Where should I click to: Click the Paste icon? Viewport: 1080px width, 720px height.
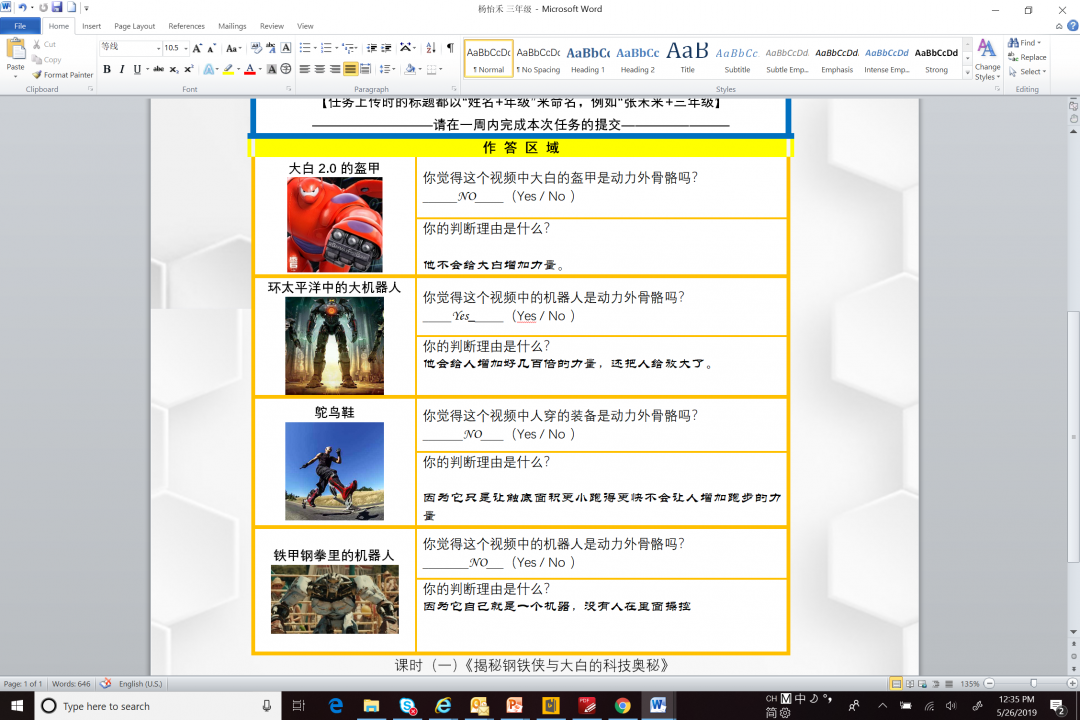(x=15, y=50)
